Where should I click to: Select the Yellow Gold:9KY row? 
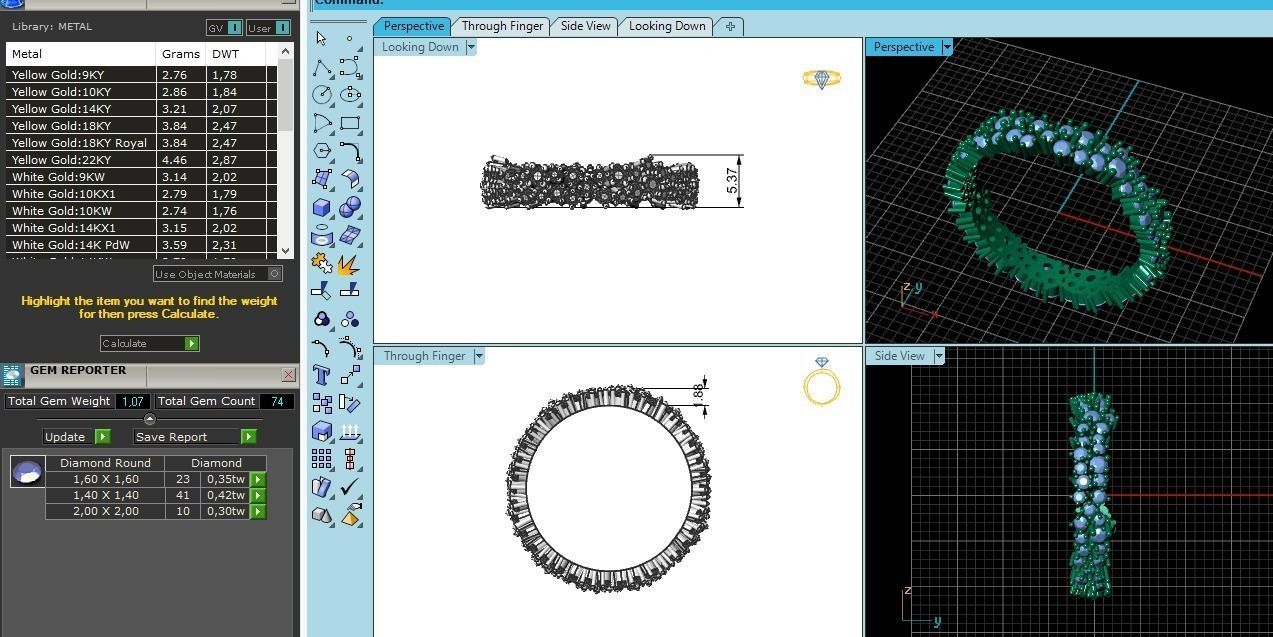click(x=141, y=75)
